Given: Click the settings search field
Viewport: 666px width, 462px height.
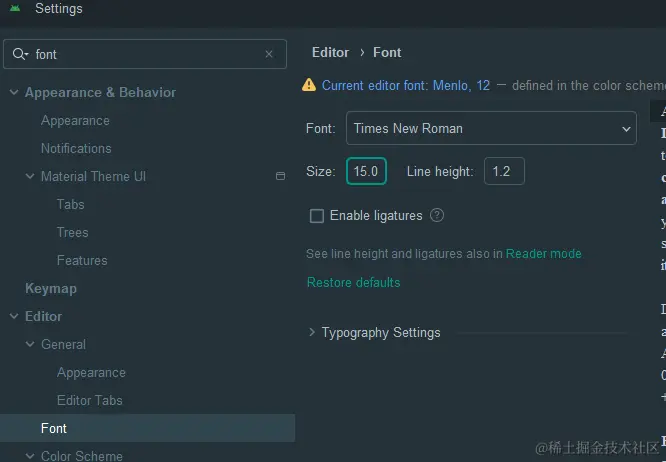Looking at the screenshot, I should [145, 54].
